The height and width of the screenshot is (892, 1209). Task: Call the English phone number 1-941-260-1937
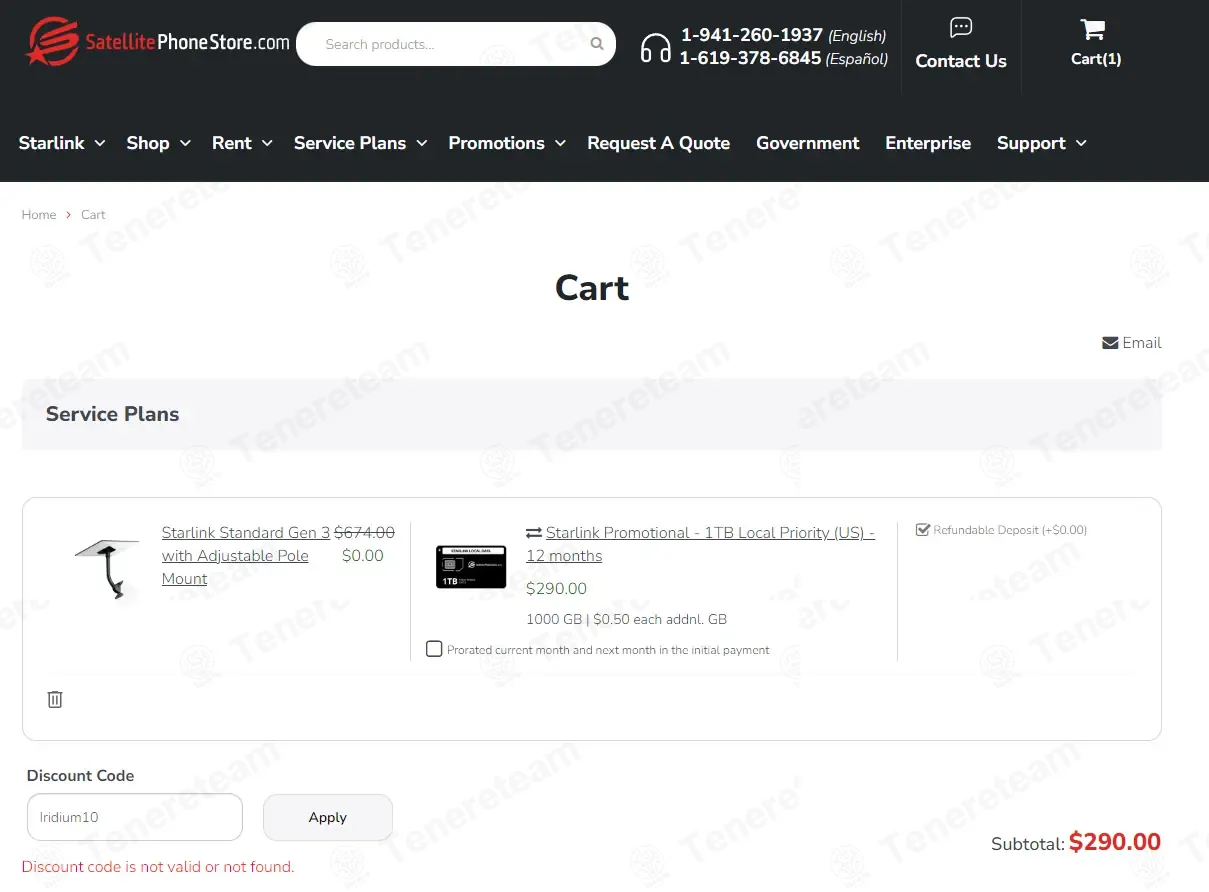[752, 35]
